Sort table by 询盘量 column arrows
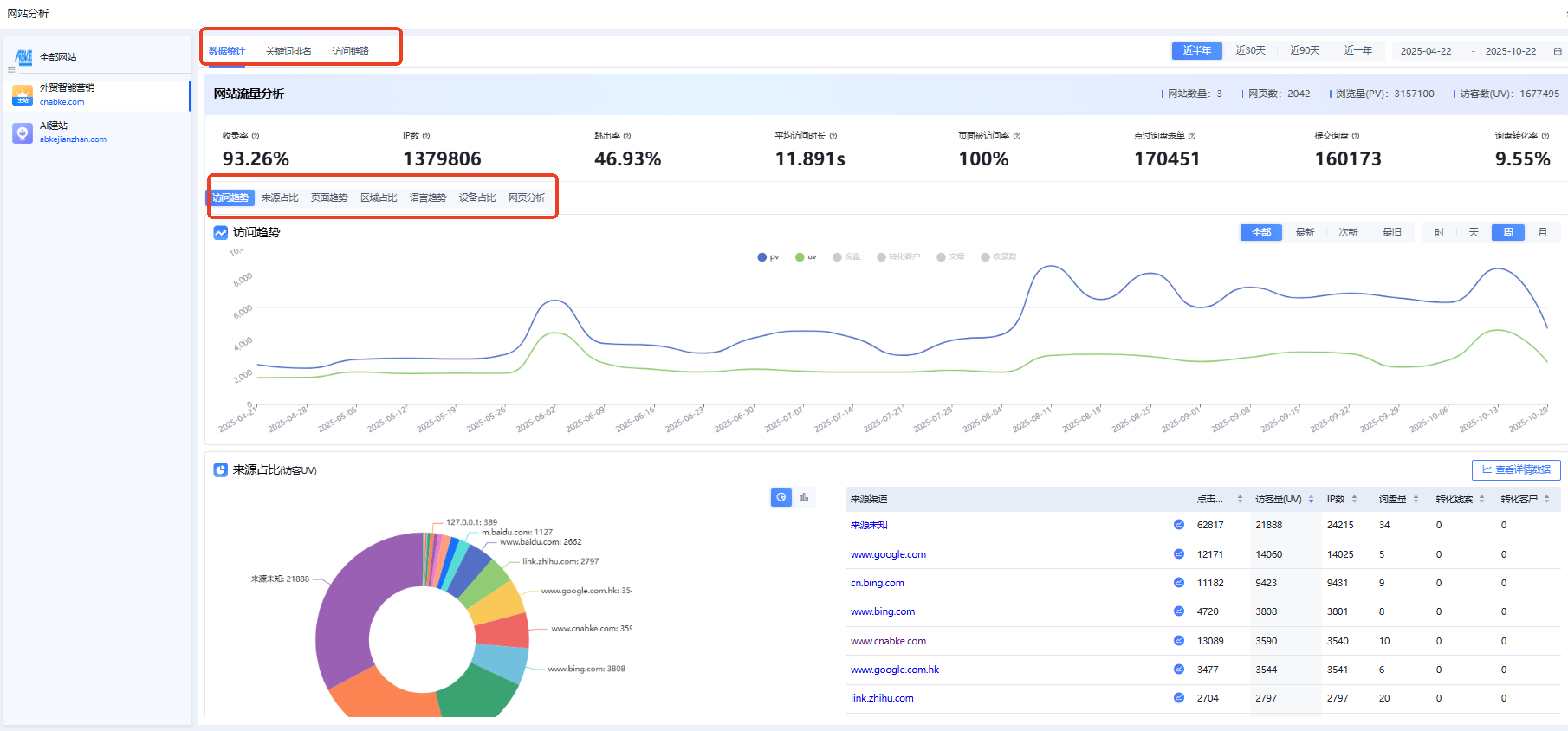1568x731 pixels. point(1416,499)
